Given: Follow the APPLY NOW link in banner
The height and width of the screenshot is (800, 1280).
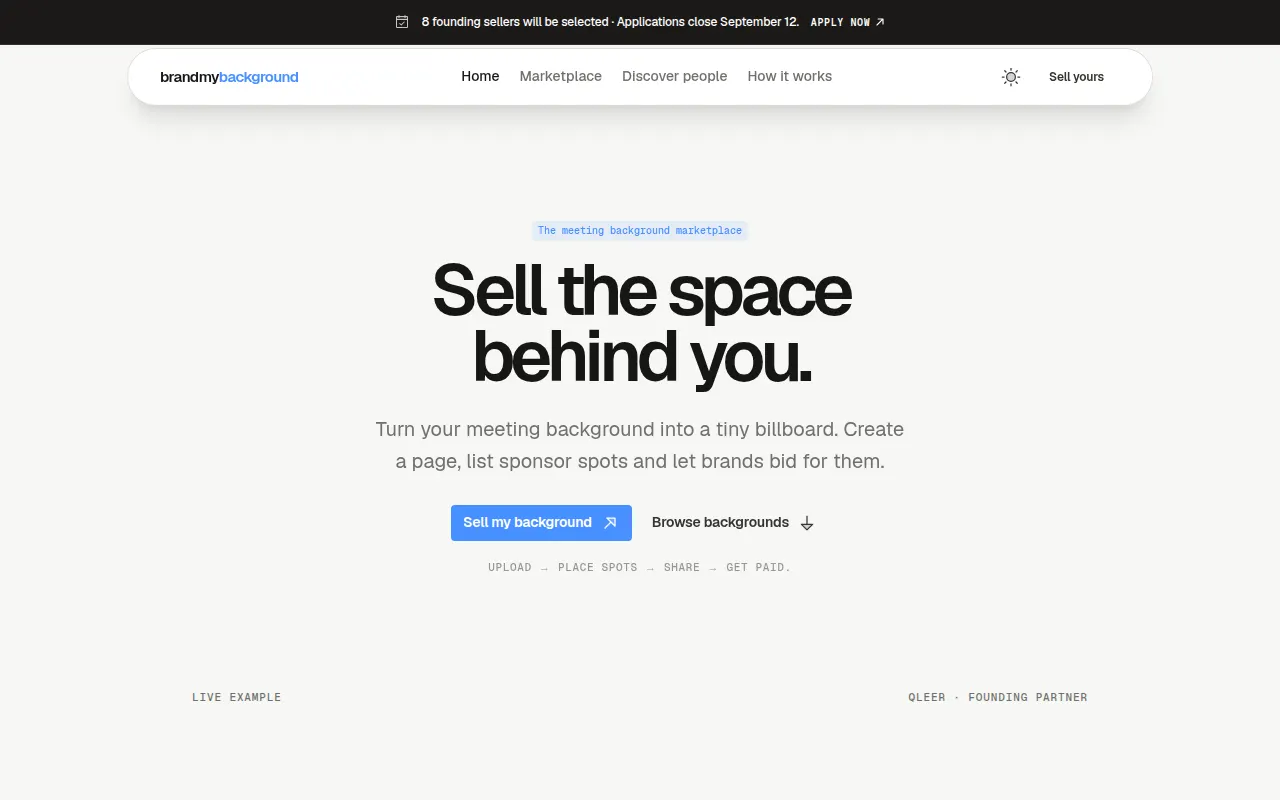Looking at the screenshot, I should (x=847, y=22).
